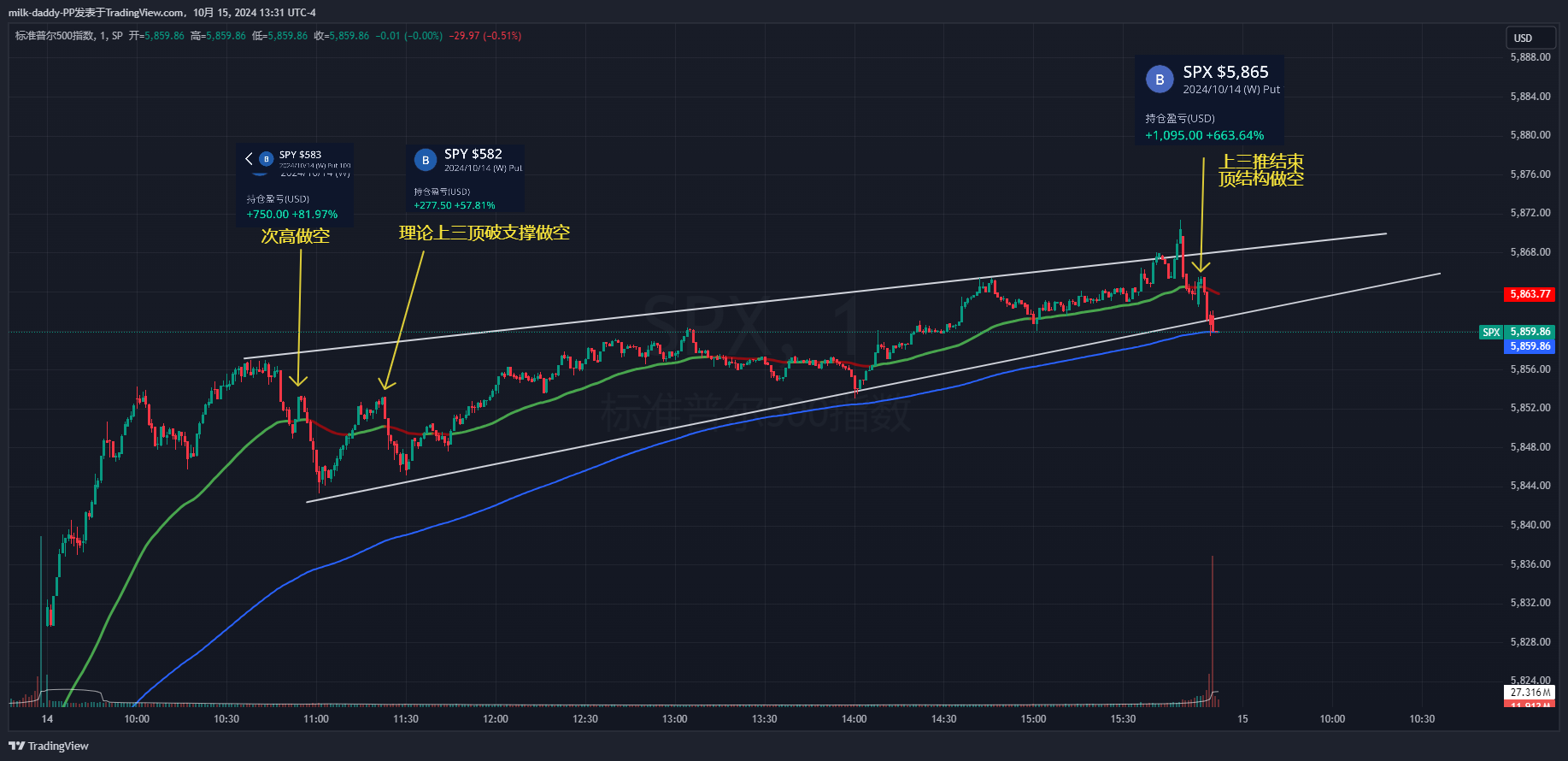Click the SPX $5,865 position title
This screenshot has width=1568, height=761.
tap(1225, 73)
